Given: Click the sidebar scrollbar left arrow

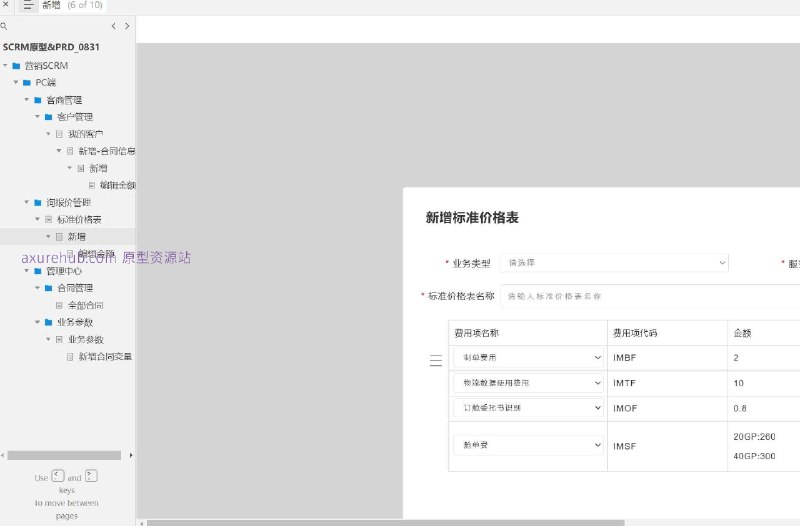Looking at the screenshot, I should 3,455.
